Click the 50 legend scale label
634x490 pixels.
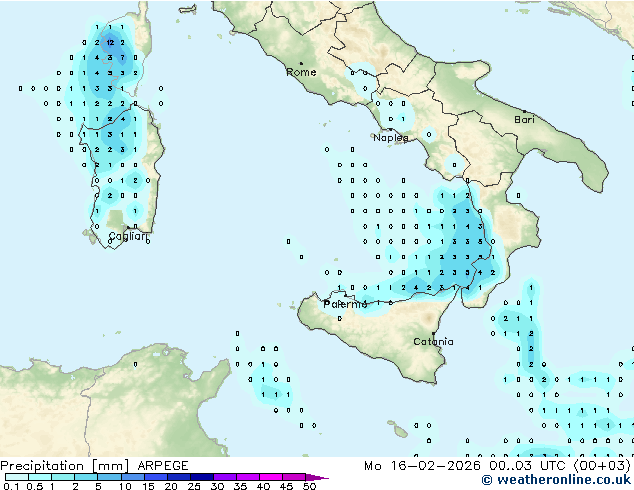pos(309,486)
